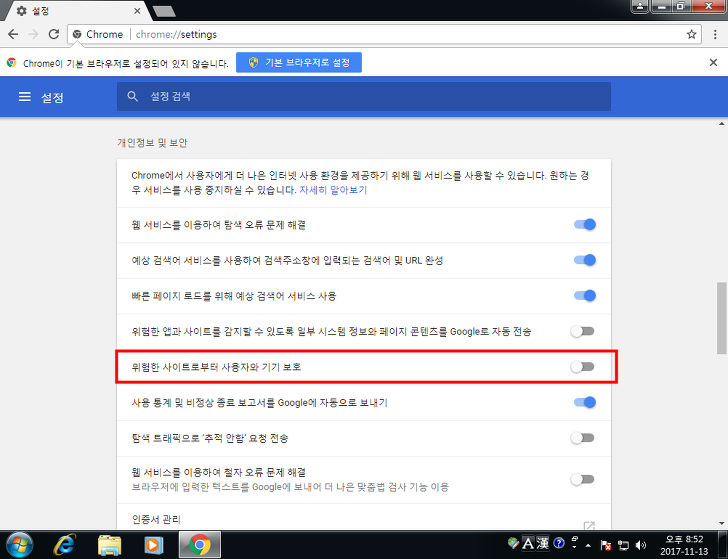Enable 웹 서비스를 이용하여 철자 오류 문제 해결
The width and height of the screenshot is (728, 559).
(583, 479)
